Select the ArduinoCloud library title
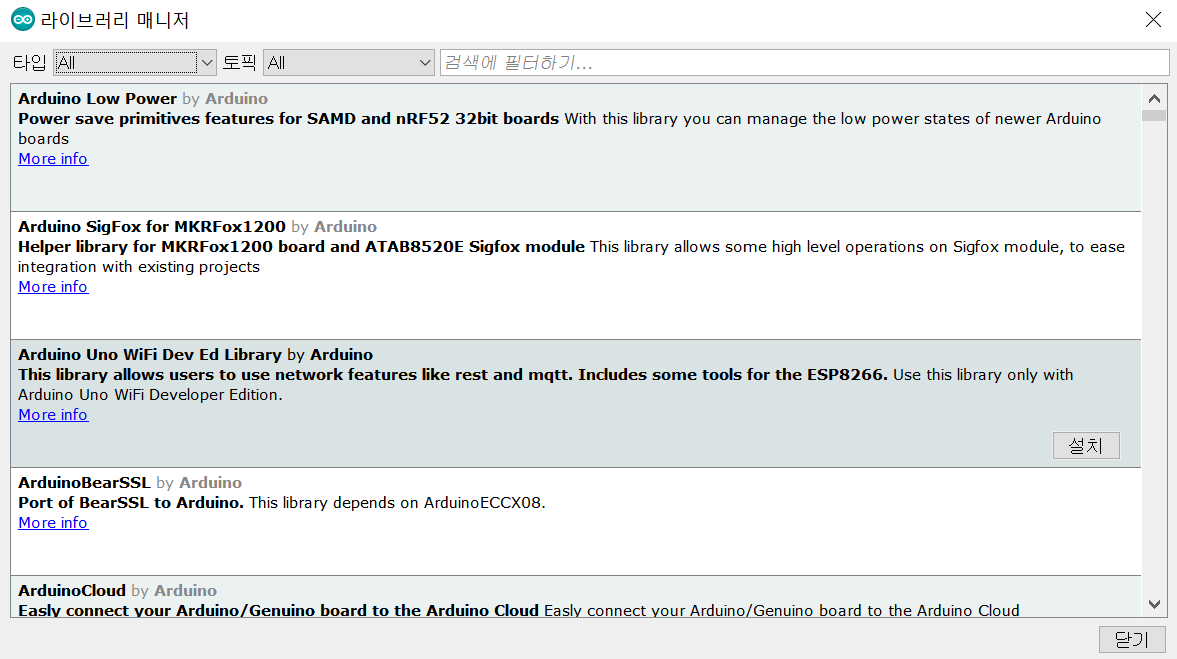Image resolution: width=1177 pixels, height=659 pixels. tap(72, 591)
